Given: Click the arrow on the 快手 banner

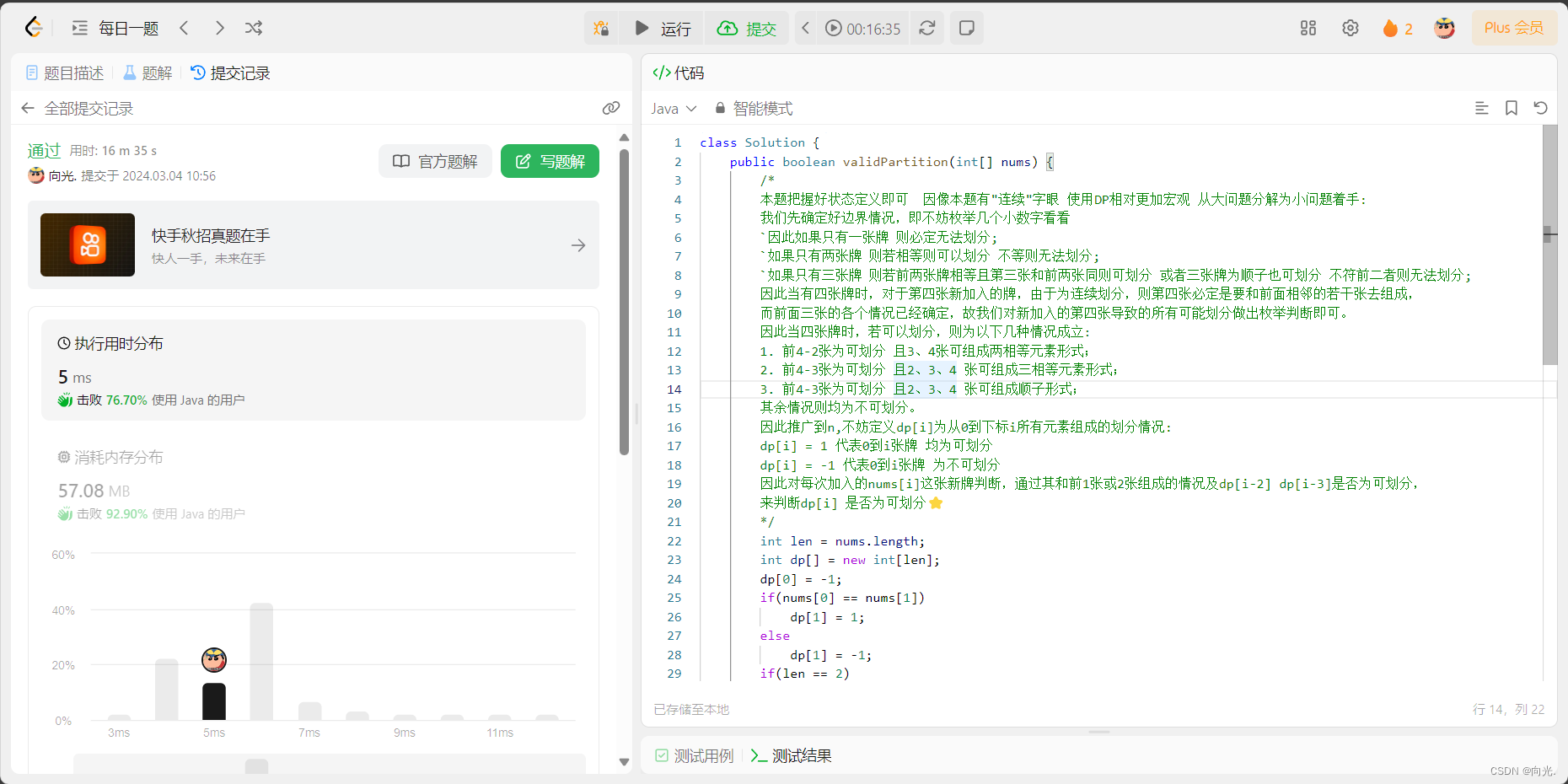Looking at the screenshot, I should (x=578, y=245).
